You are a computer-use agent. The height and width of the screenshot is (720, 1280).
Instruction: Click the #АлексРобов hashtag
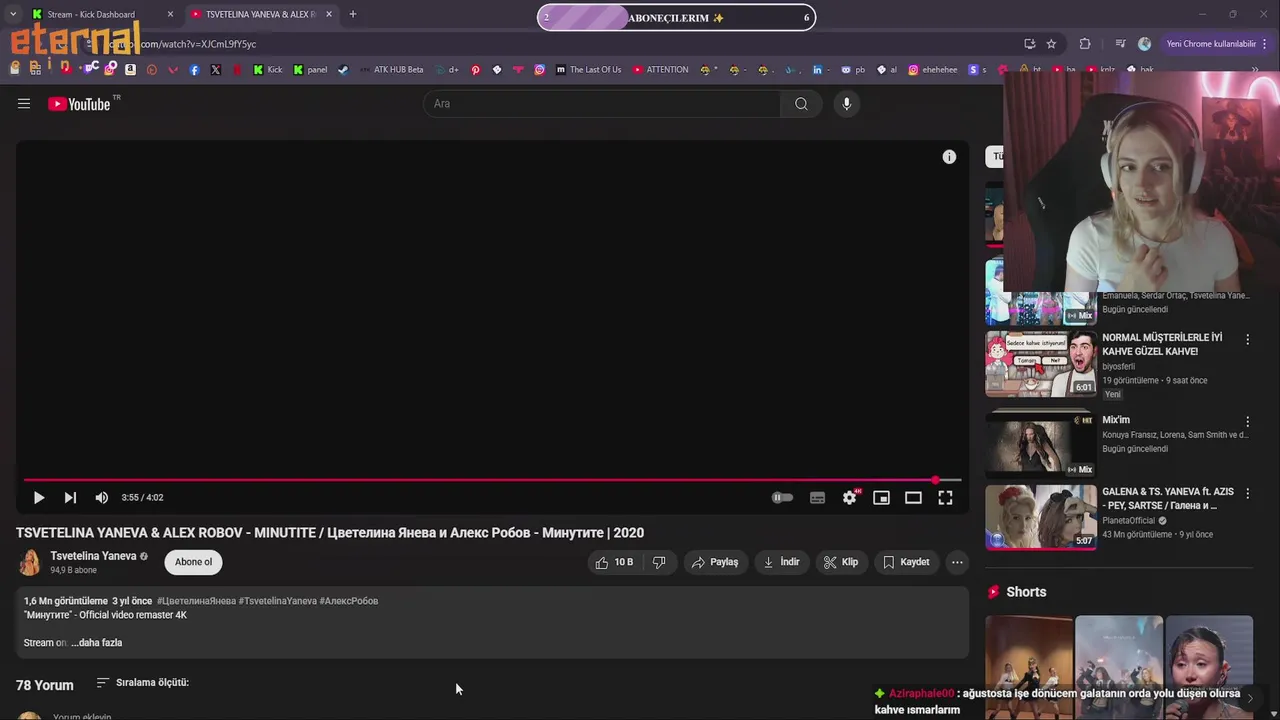click(349, 601)
